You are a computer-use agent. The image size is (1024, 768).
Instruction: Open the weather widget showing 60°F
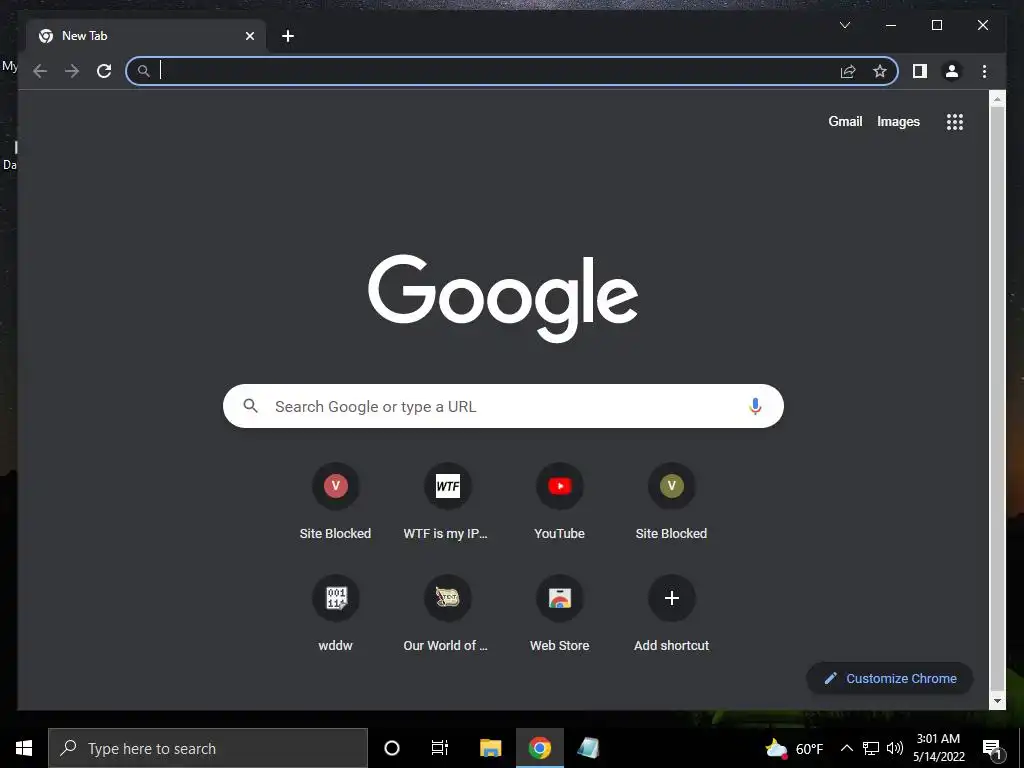[x=793, y=748]
